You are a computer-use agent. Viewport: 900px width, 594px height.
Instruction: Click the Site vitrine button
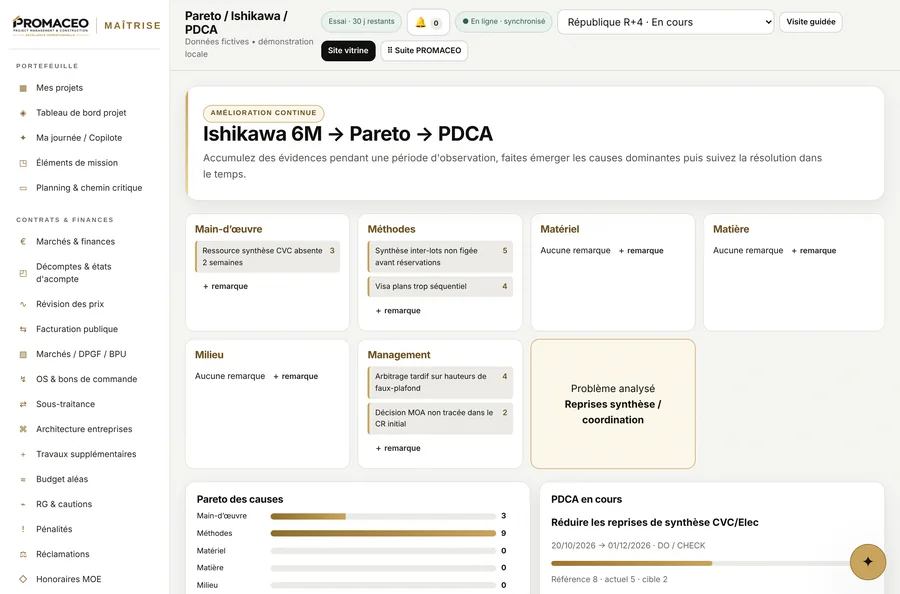coord(348,51)
